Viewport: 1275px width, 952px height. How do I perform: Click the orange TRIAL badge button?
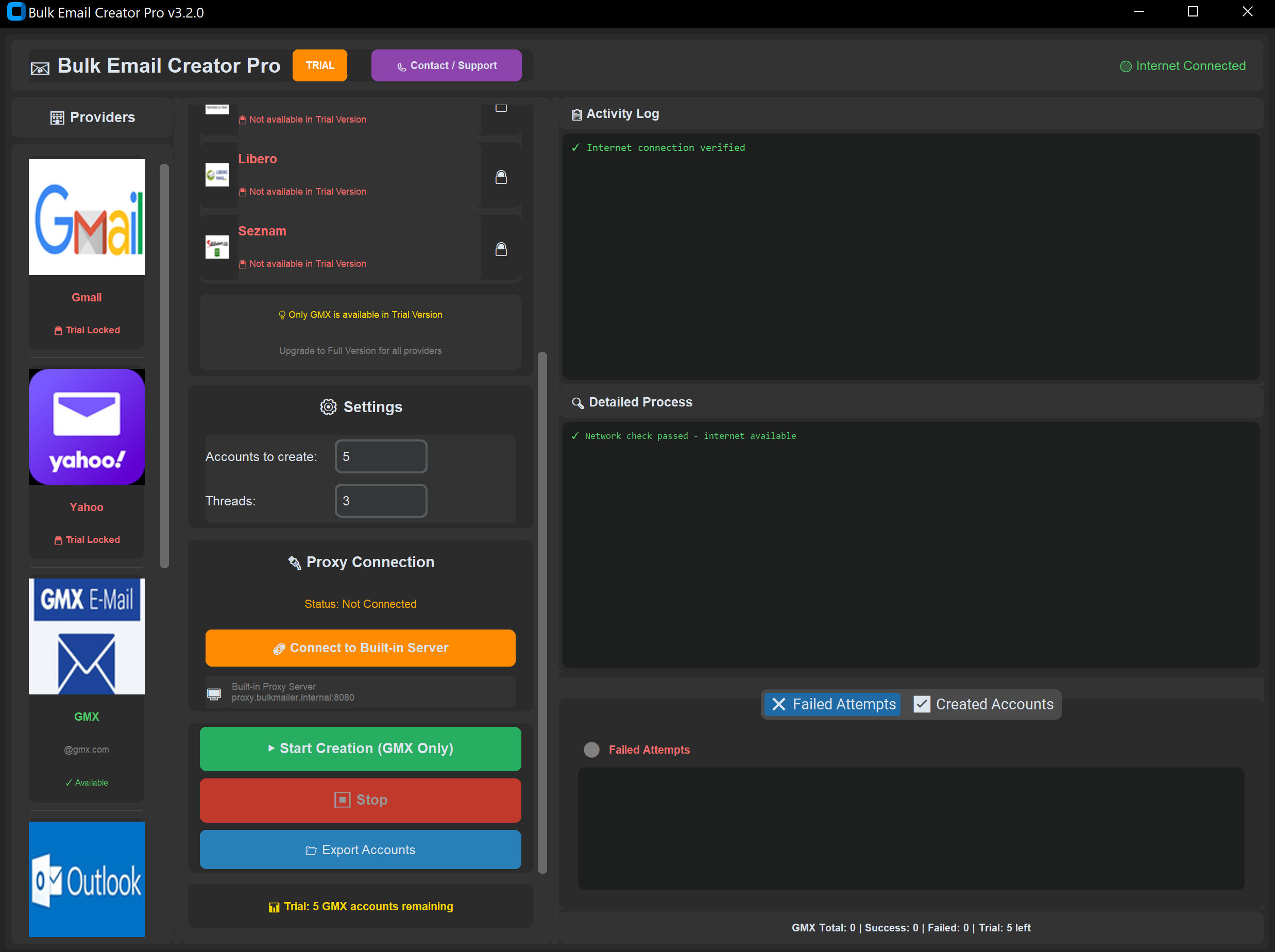coord(320,65)
